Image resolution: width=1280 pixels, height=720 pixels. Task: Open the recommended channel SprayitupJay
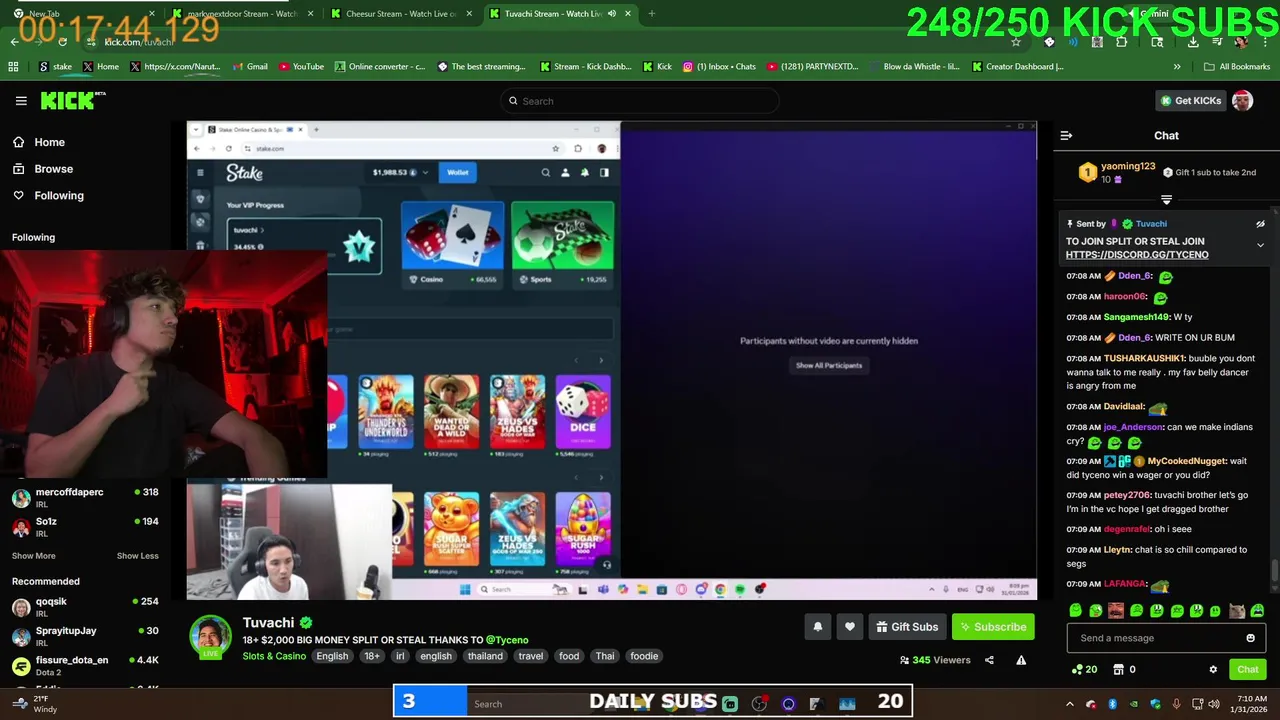[85, 635]
